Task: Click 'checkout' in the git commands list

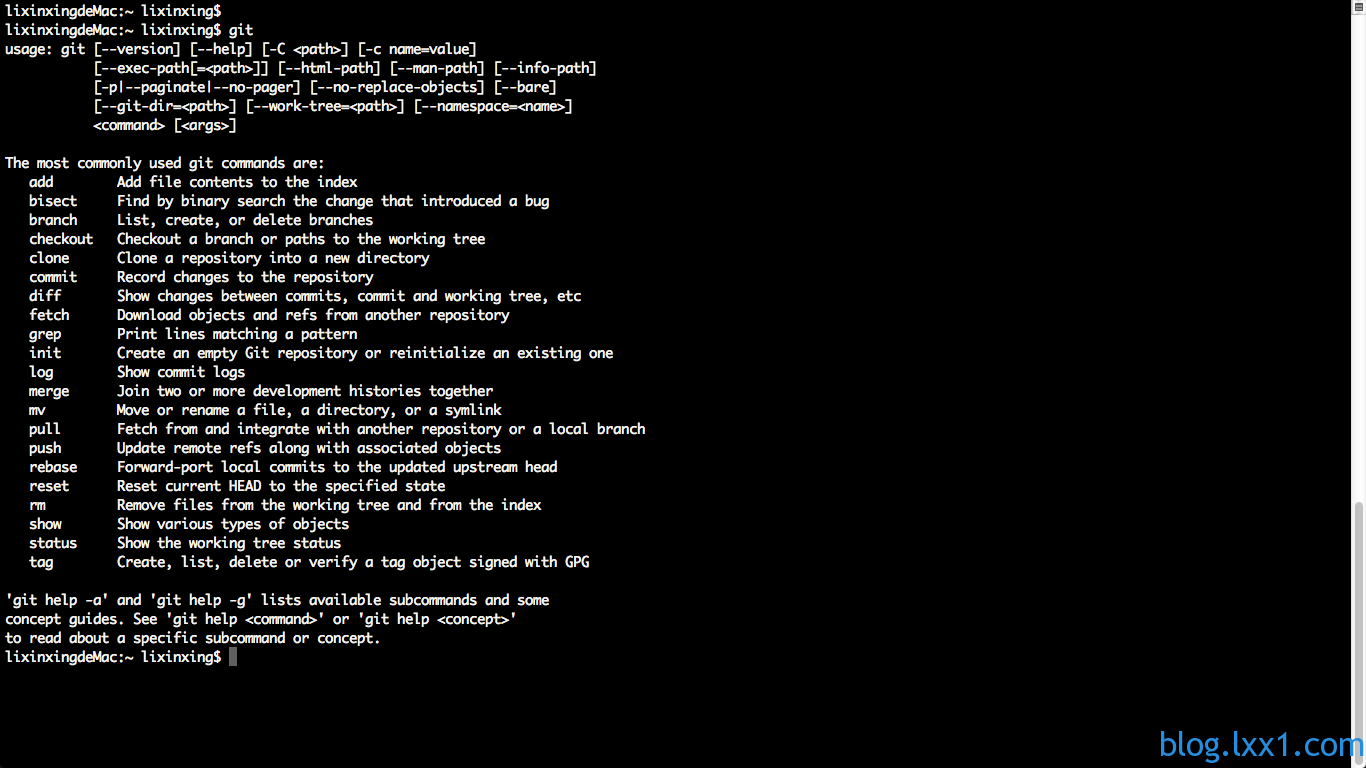Action: coord(61,239)
